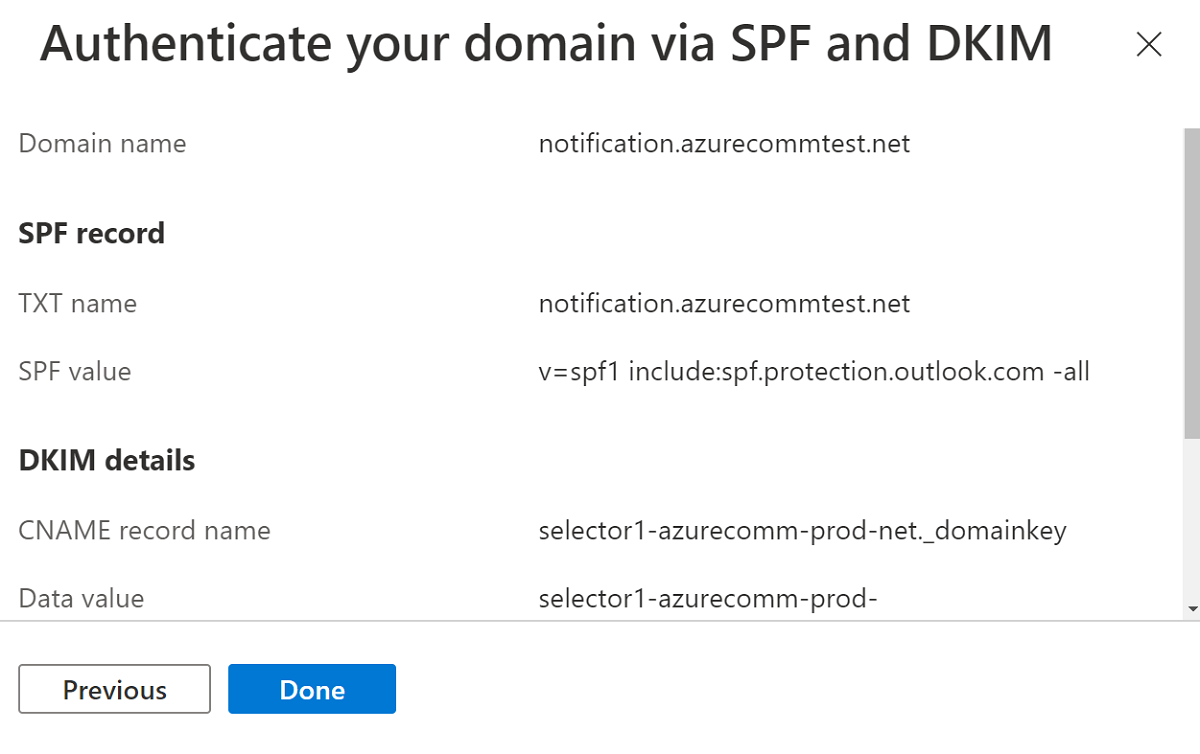Click the CNAME record name label
1200x754 pixels.
point(144,530)
